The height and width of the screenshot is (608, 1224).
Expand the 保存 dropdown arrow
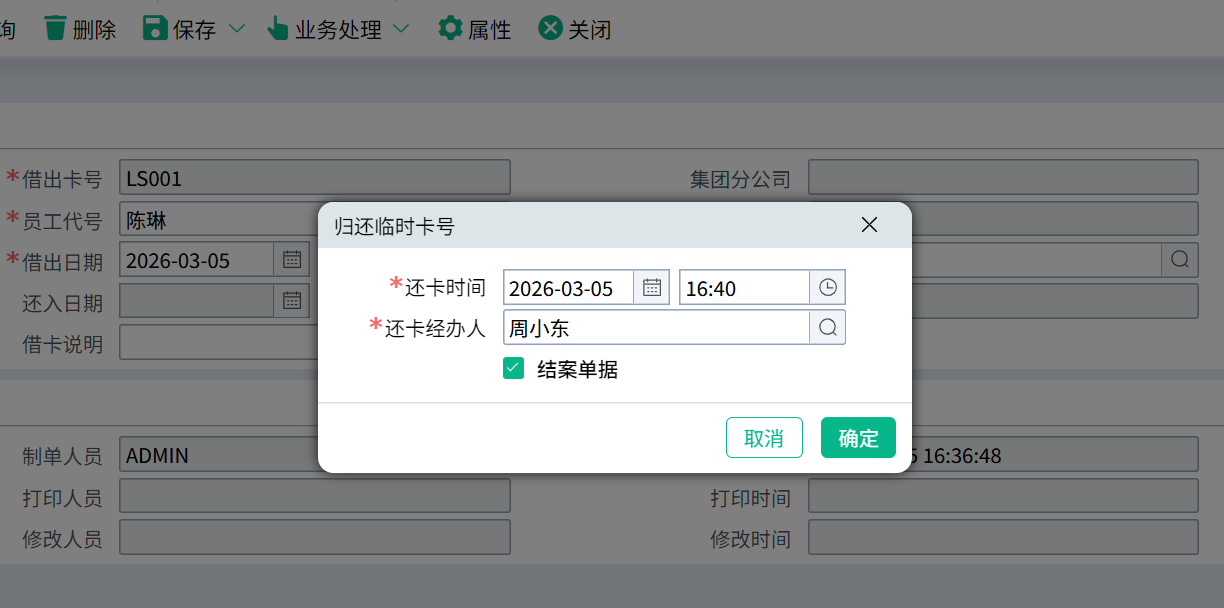click(x=237, y=29)
